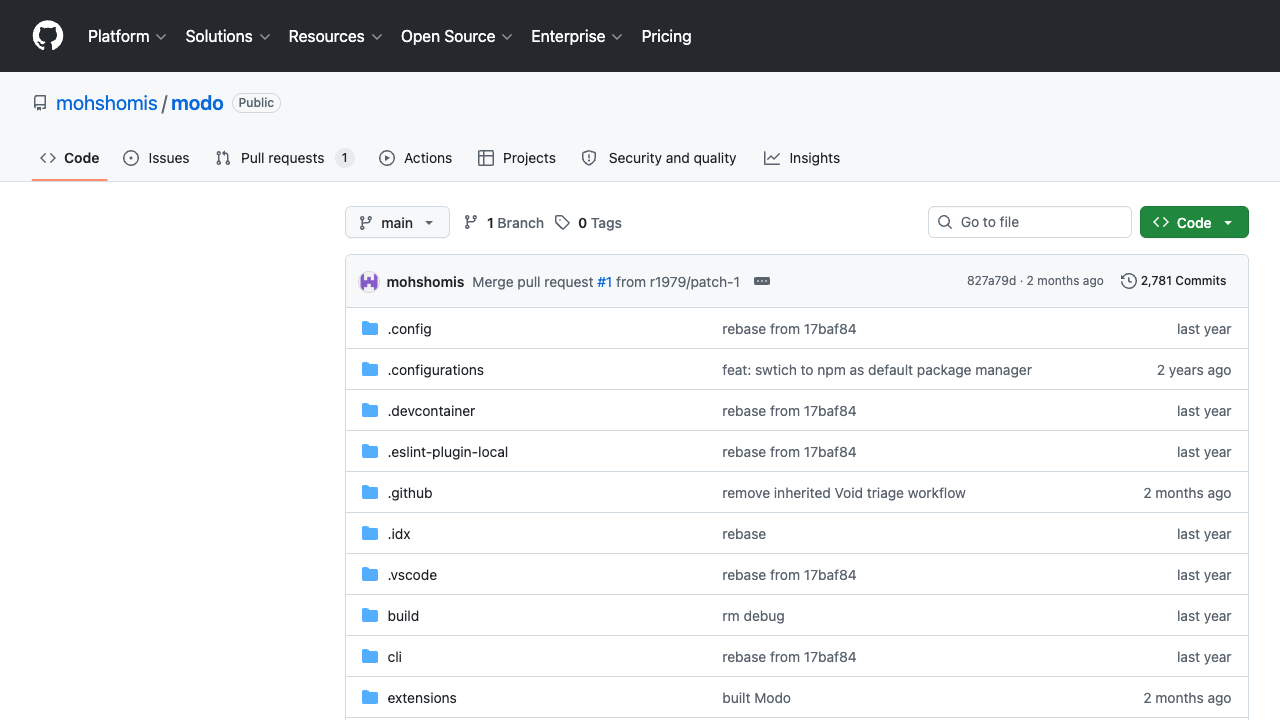This screenshot has height=720, width=1280.
Task: Open the .config folder name
Action: (410, 329)
